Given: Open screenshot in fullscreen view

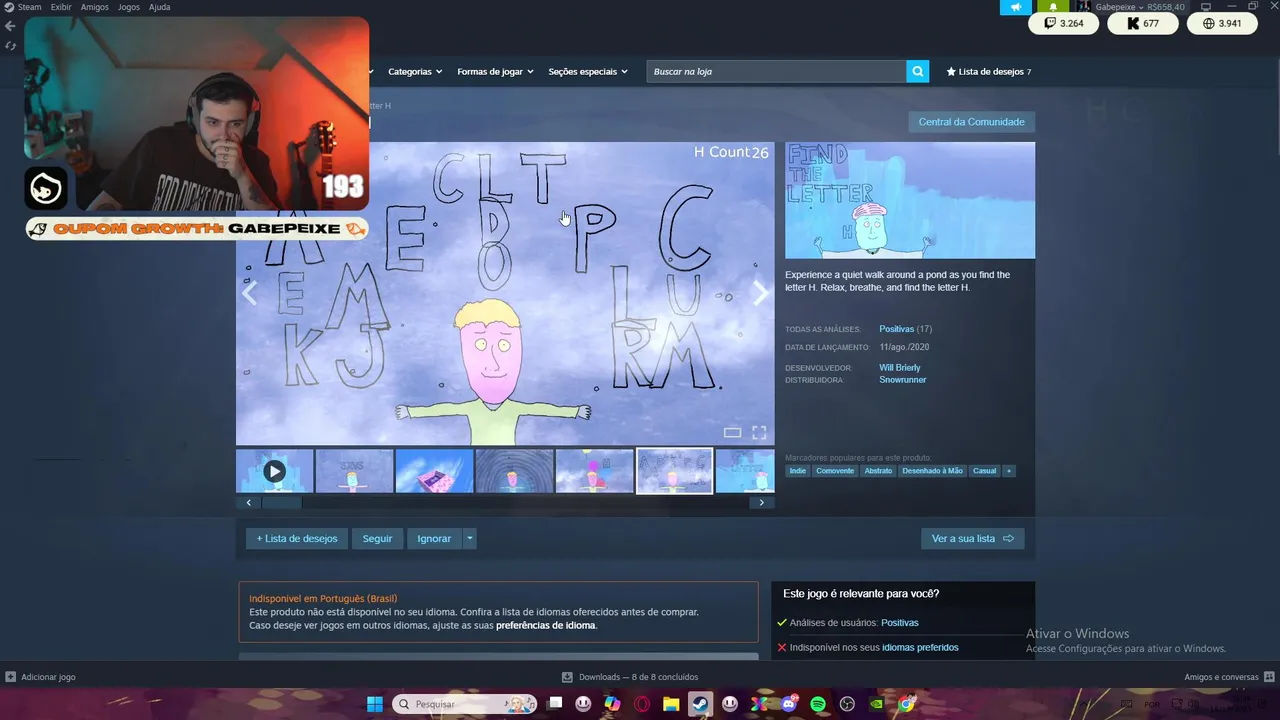Looking at the screenshot, I should 759,432.
